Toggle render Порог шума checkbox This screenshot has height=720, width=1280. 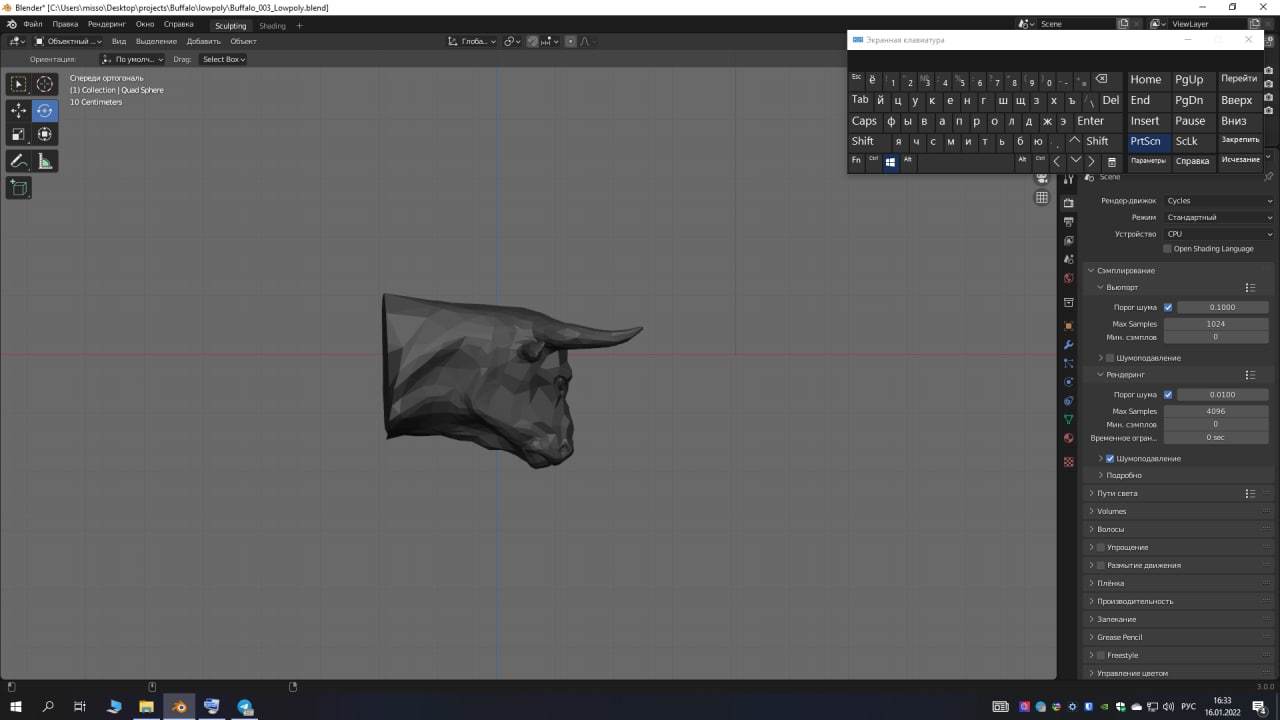coord(1168,395)
